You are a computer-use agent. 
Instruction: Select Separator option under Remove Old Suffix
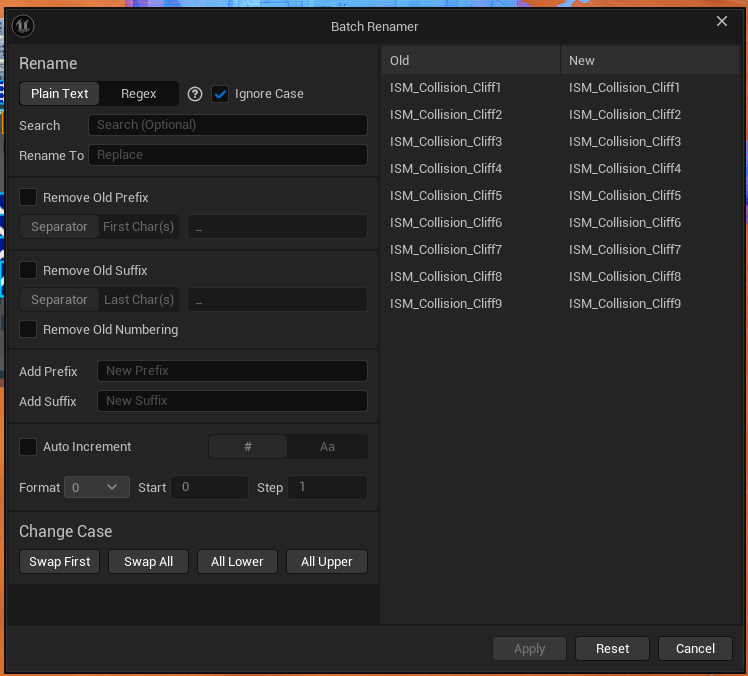point(59,300)
